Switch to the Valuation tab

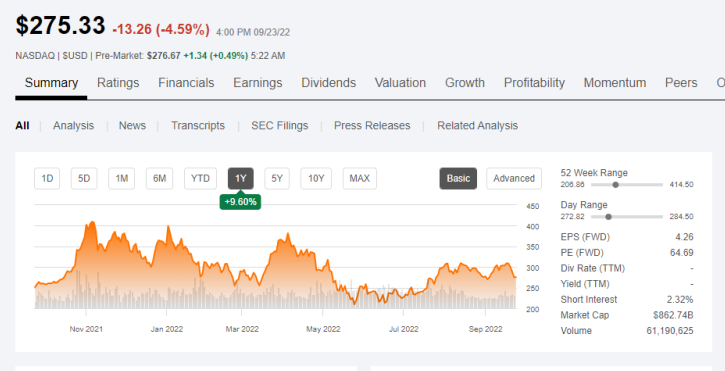400,83
